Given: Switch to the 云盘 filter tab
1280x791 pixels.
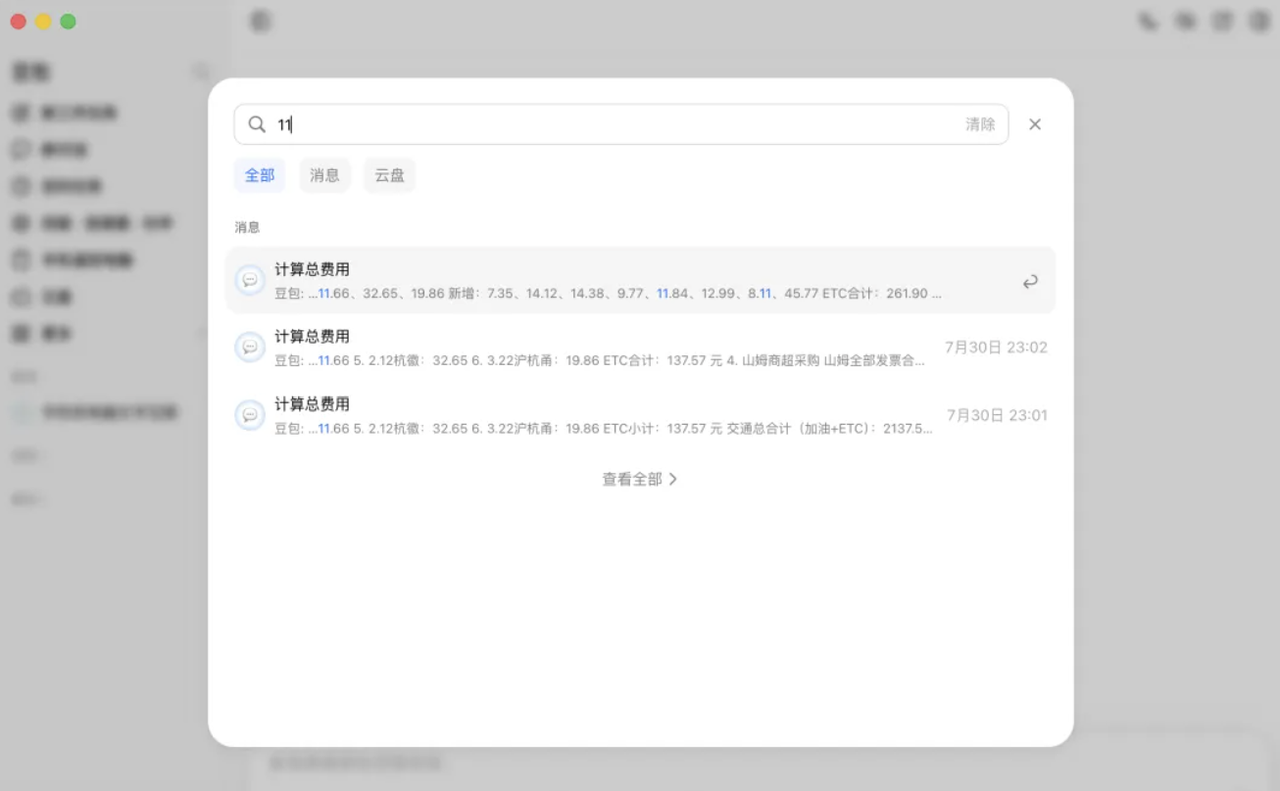Looking at the screenshot, I should [x=390, y=175].
